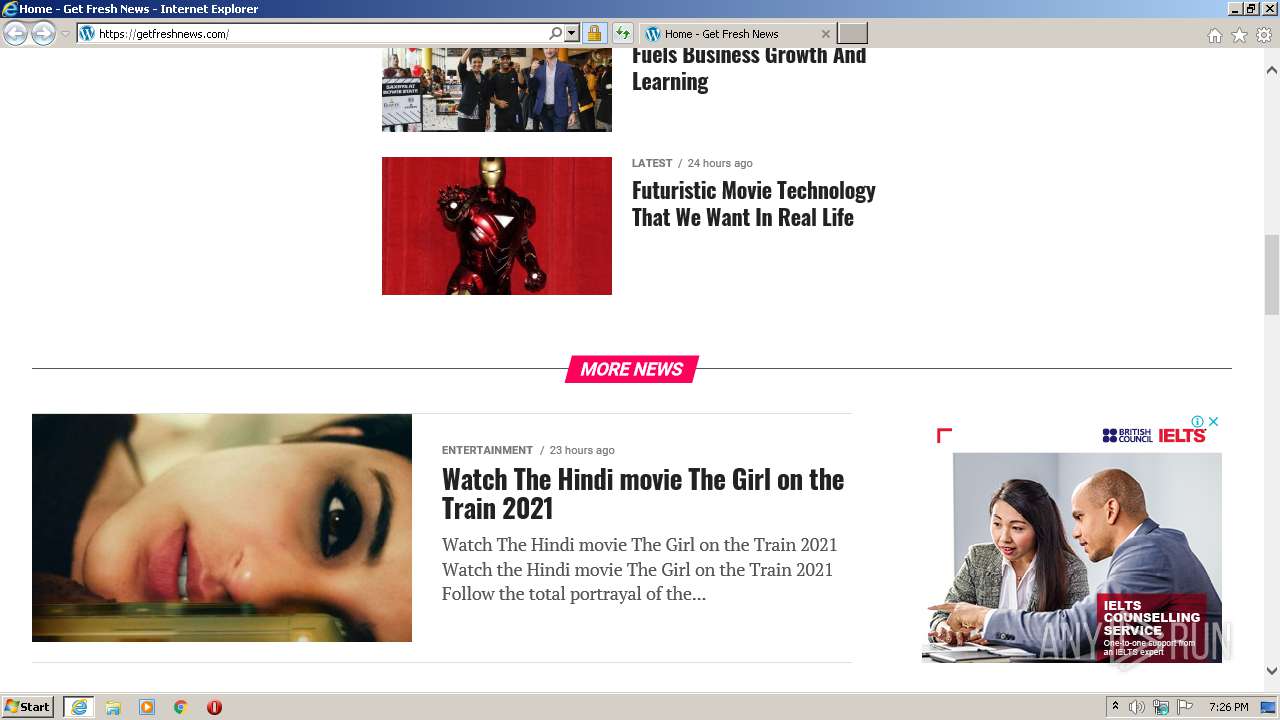Open Favorites with the star icon

(x=1239, y=35)
